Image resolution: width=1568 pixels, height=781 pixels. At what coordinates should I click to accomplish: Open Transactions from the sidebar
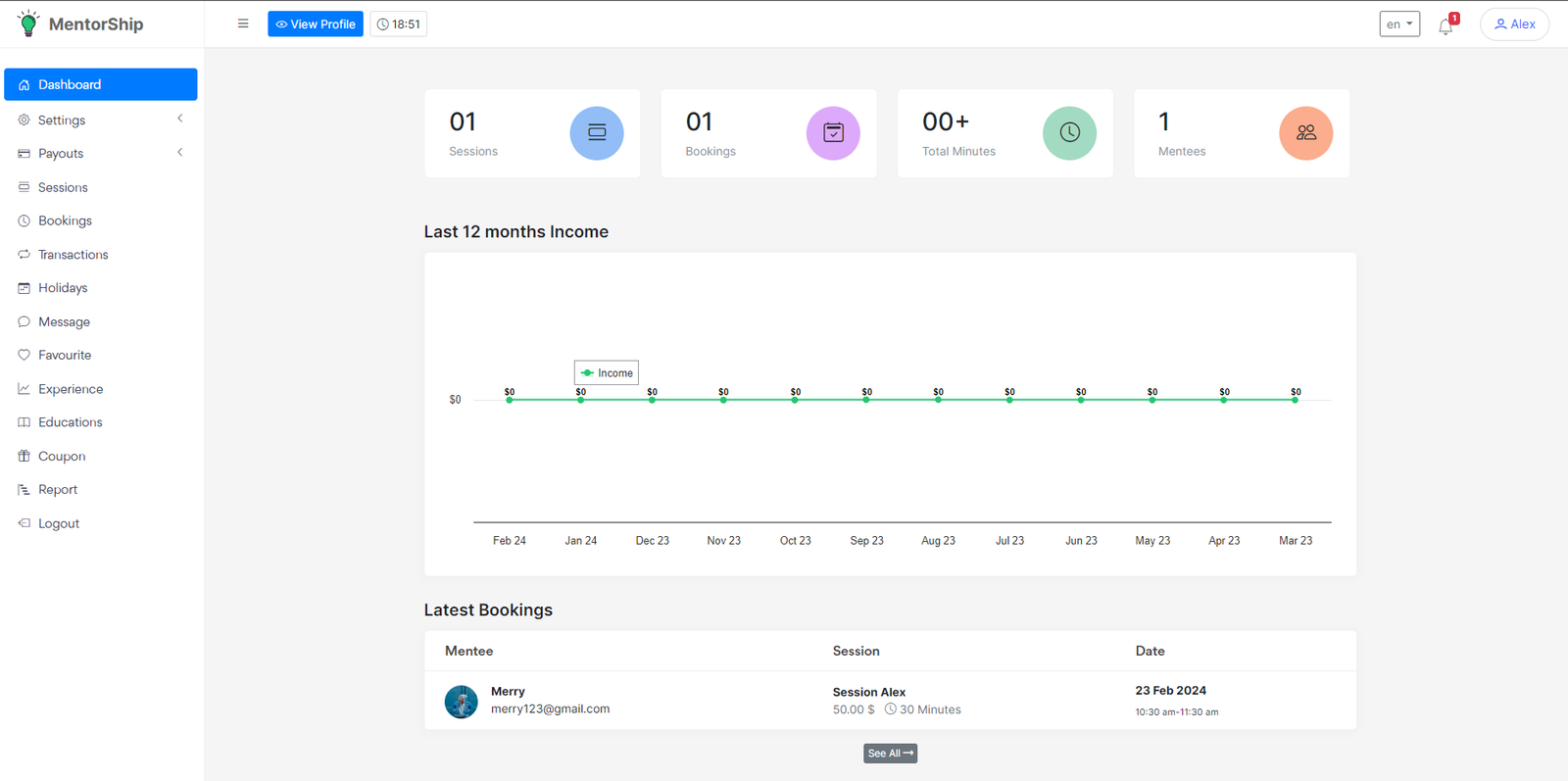coord(73,255)
